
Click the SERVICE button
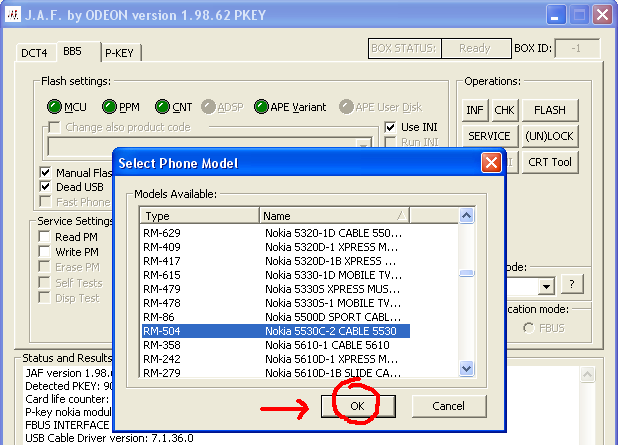[489, 136]
